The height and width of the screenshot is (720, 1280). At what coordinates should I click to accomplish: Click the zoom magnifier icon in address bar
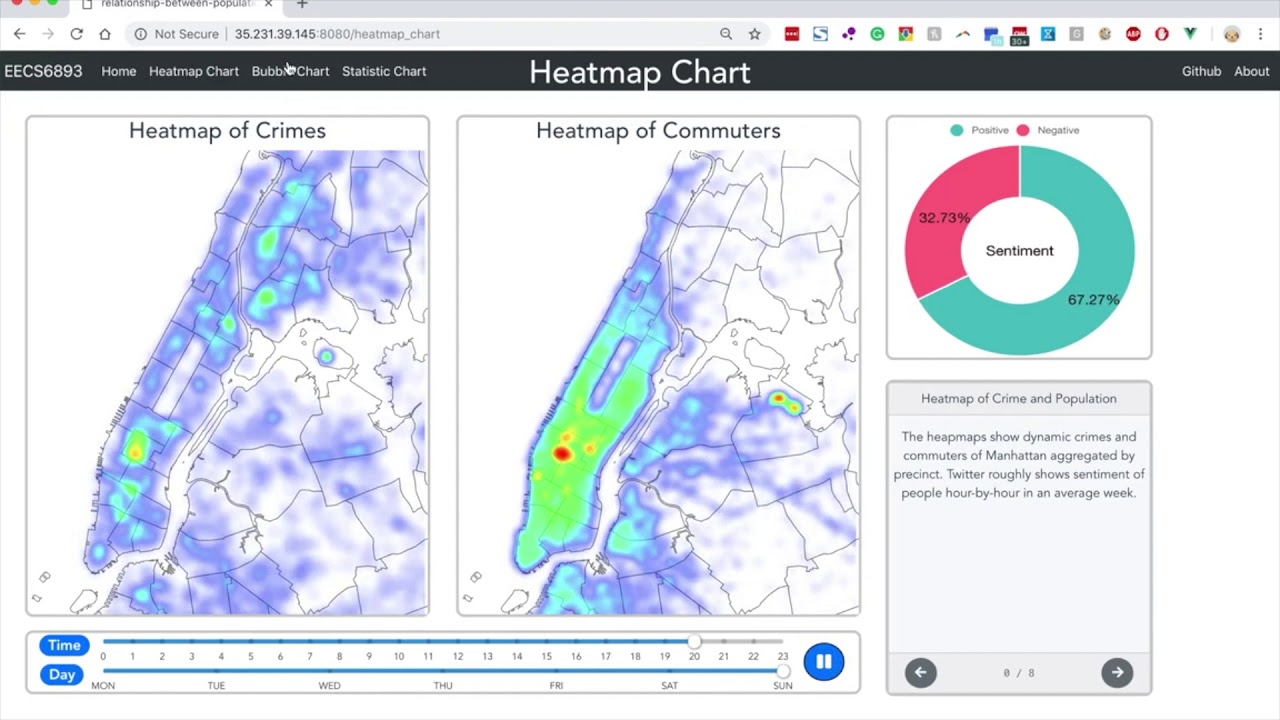tap(726, 34)
